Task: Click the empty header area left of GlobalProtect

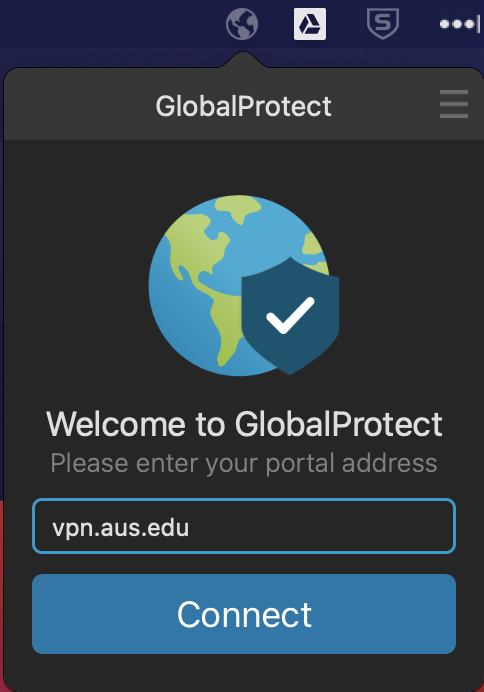Action: click(79, 106)
